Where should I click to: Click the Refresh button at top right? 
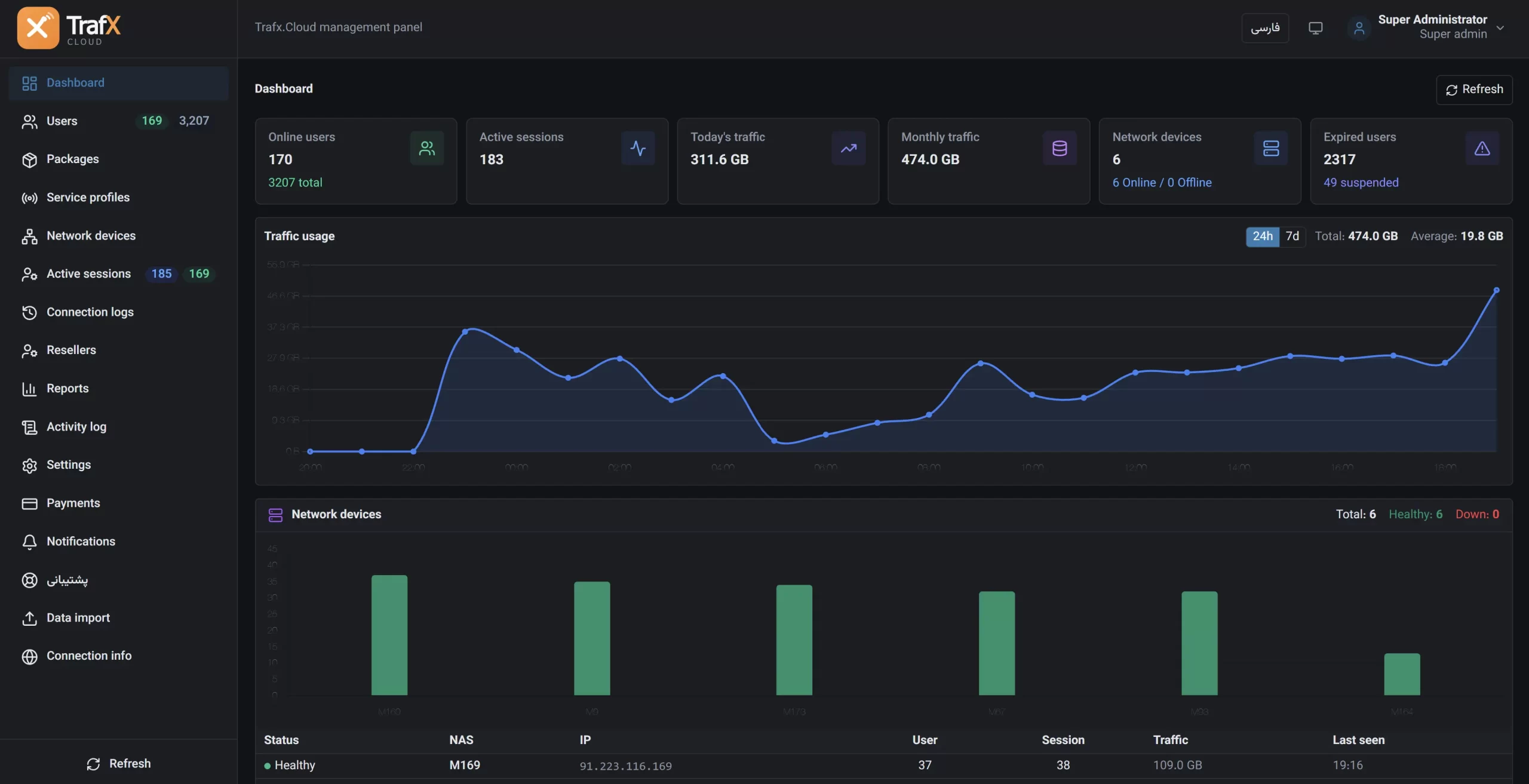1474,90
